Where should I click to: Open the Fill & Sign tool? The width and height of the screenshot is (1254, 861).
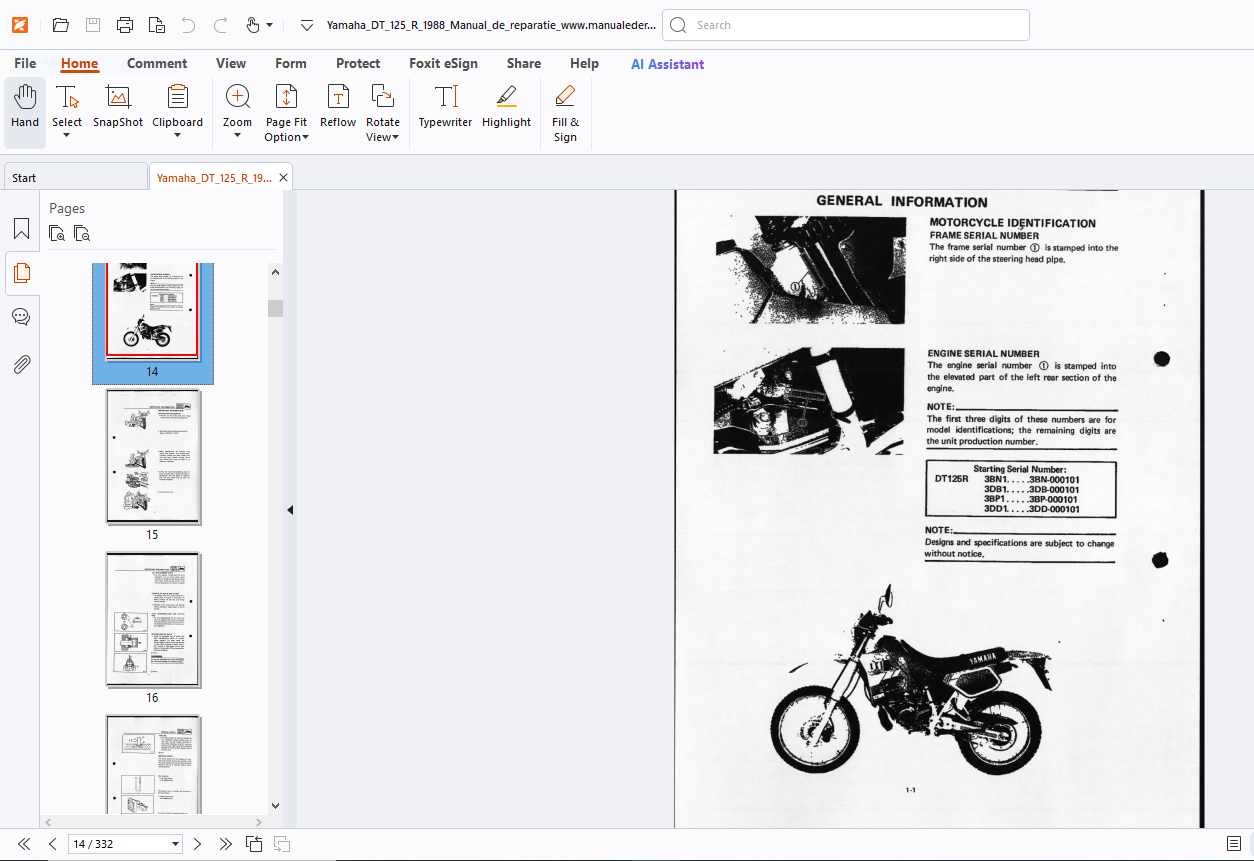pyautogui.click(x=565, y=113)
